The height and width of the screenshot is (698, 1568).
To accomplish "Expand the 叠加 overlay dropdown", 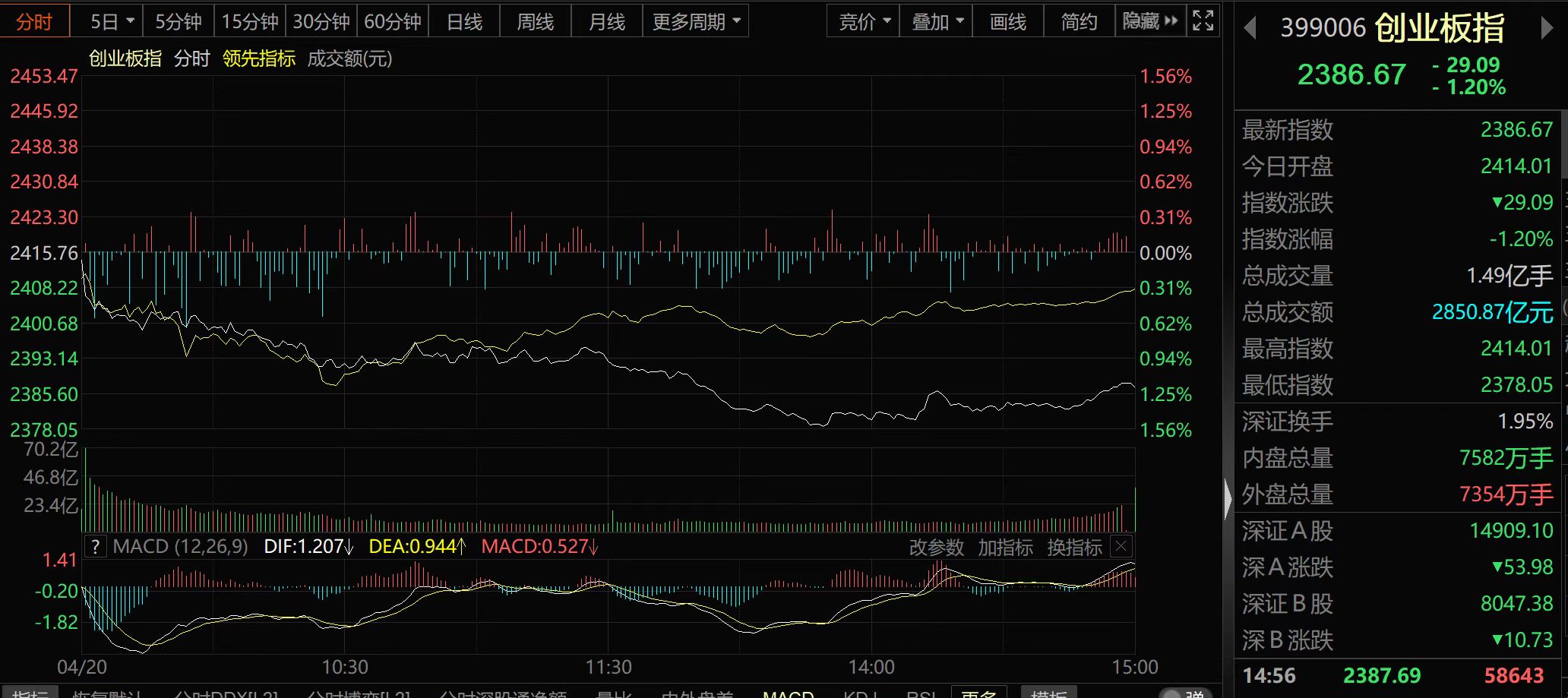I will [x=937, y=21].
